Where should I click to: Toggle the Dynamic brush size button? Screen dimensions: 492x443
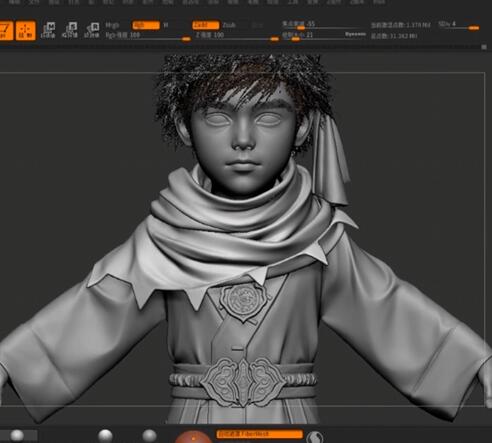(355, 34)
